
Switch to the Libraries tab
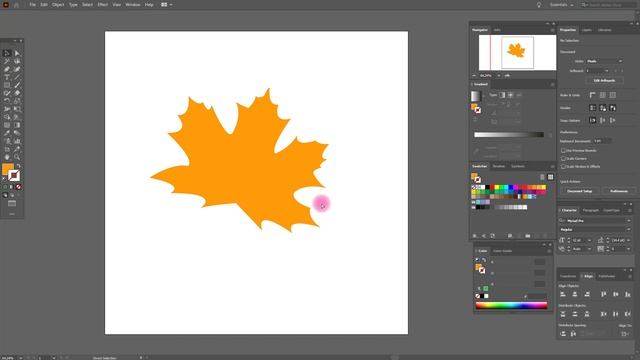604,30
